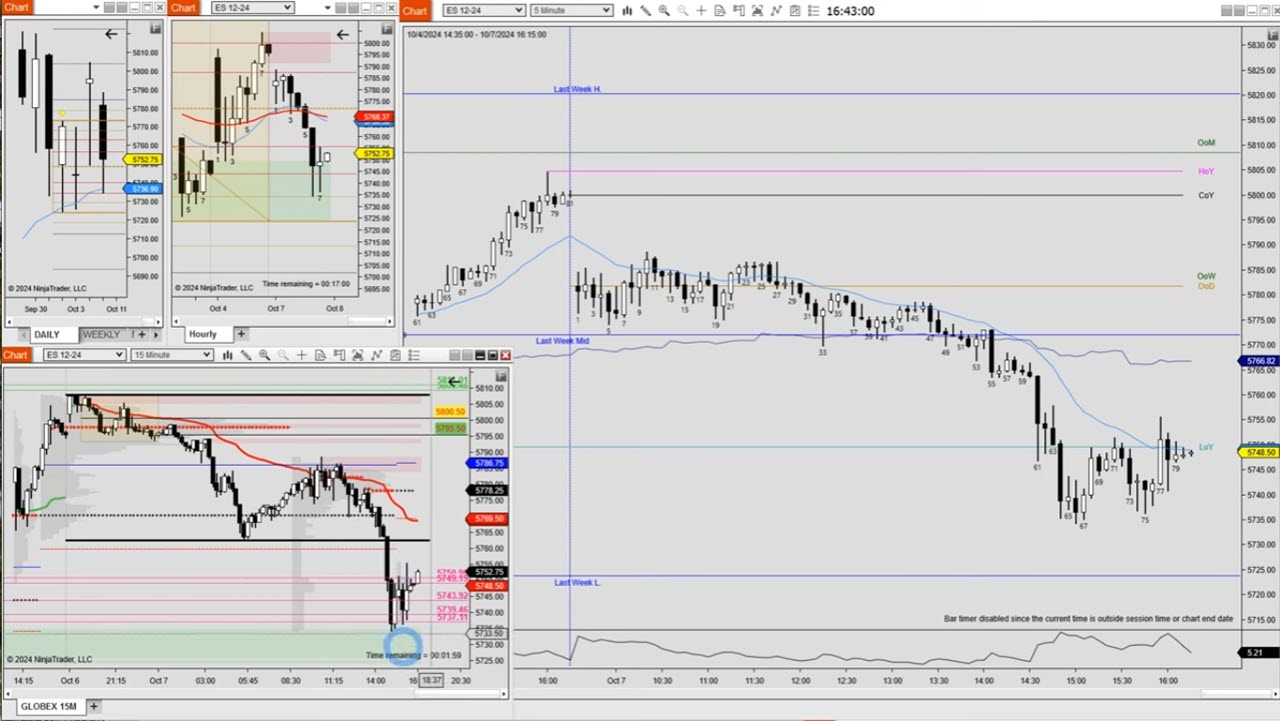Open ES 12-24 instrument dropdown in hourly chart

pyautogui.click(x=253, y=8)
